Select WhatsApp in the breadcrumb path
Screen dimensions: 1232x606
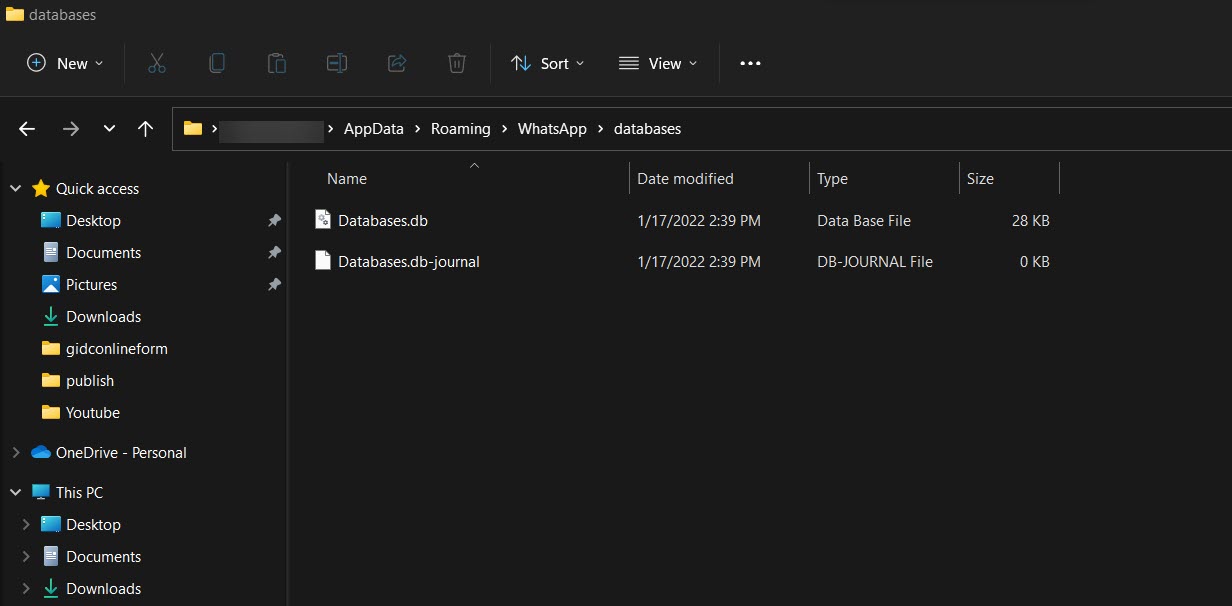(552, 129)
